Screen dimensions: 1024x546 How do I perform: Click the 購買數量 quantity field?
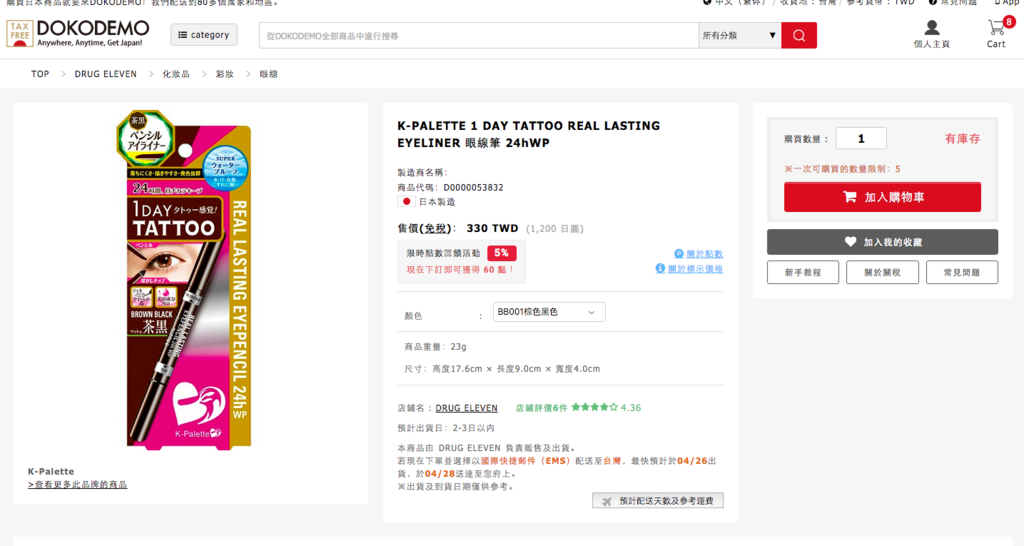click(861, 138)
